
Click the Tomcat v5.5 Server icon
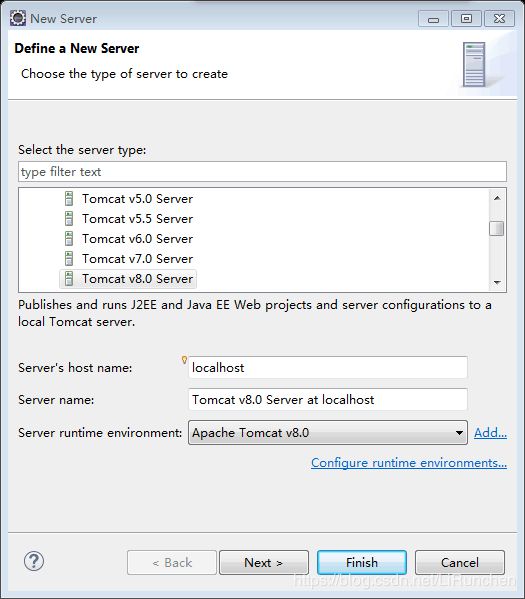click(x=69, y=219)
